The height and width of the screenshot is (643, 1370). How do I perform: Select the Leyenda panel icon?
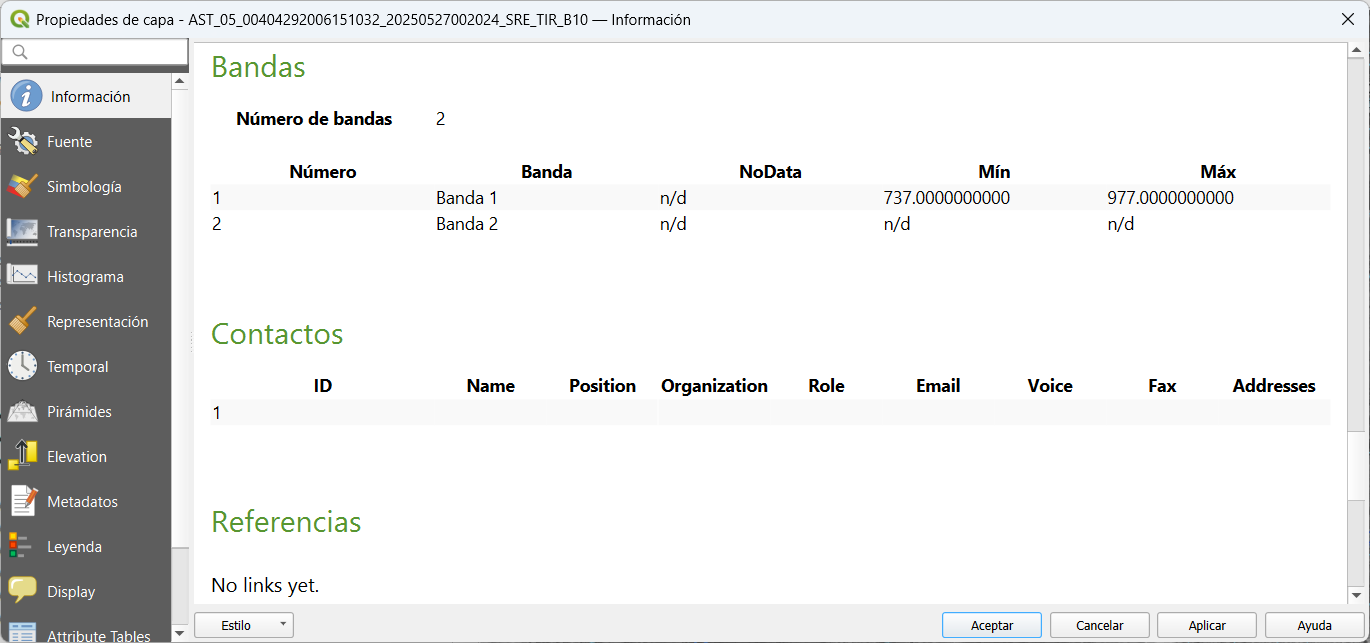pos(22,546)
